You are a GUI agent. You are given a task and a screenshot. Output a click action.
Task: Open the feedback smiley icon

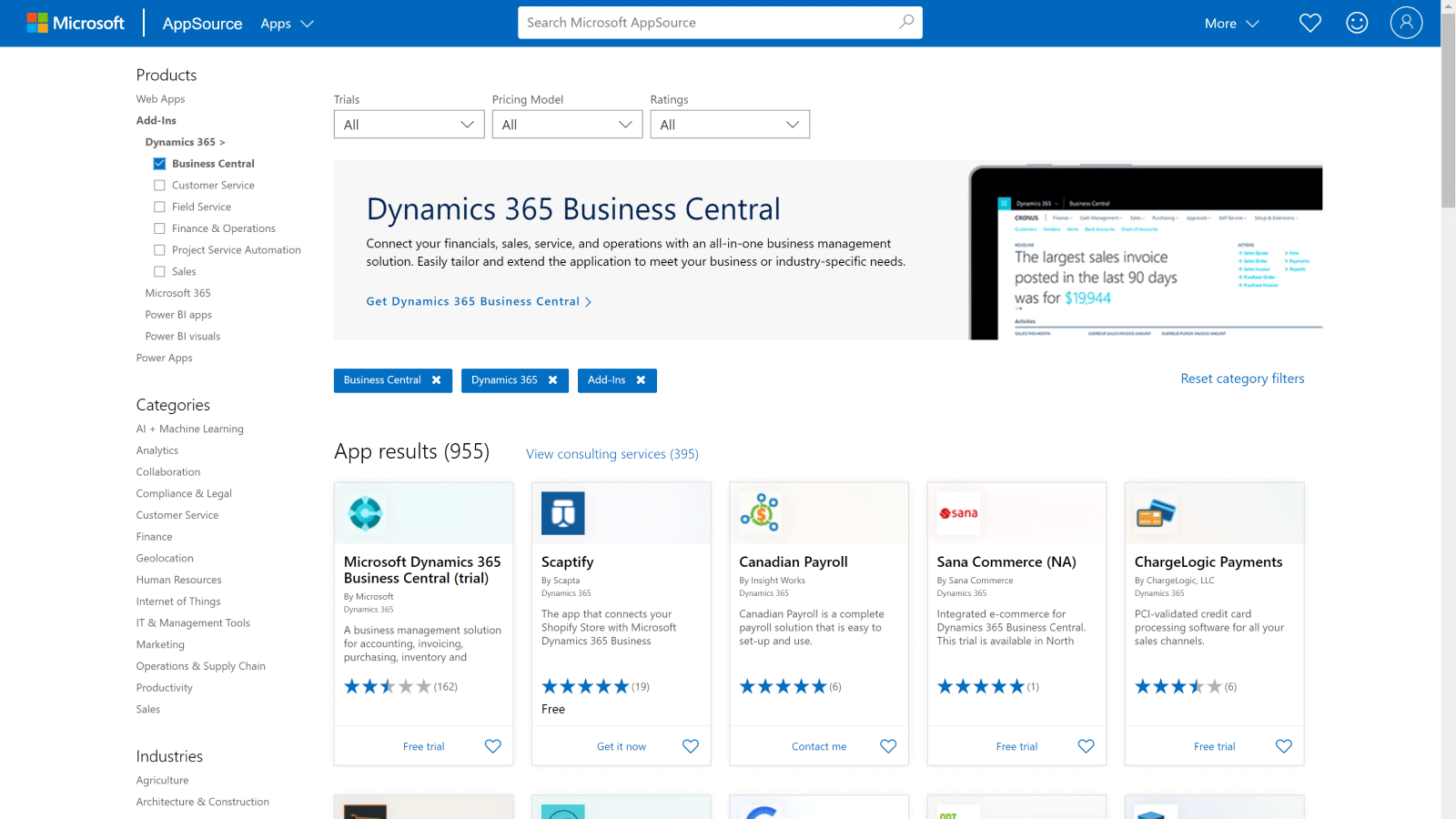[x=1356, y=22]
